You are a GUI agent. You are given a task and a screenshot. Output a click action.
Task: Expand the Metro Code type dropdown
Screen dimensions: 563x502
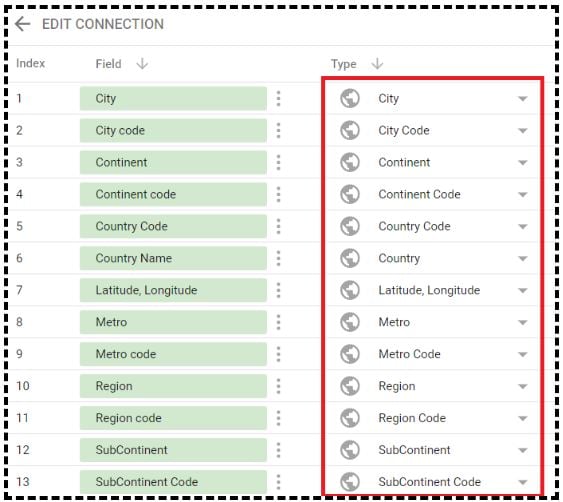523,354
